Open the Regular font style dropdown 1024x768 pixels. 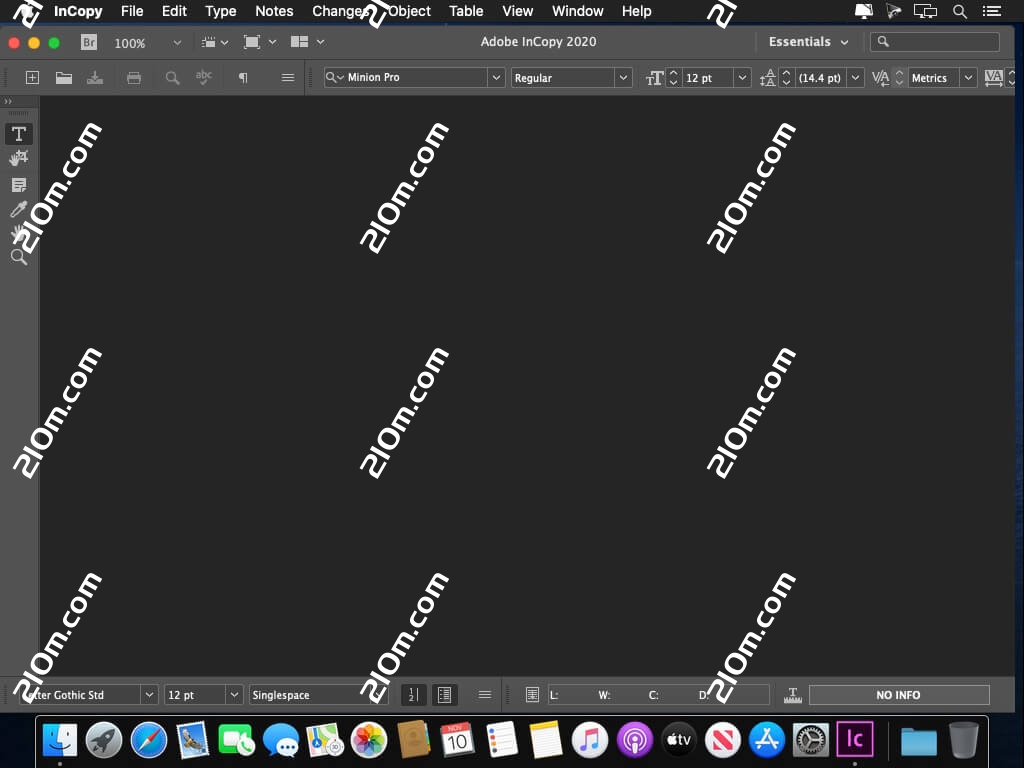624,78
